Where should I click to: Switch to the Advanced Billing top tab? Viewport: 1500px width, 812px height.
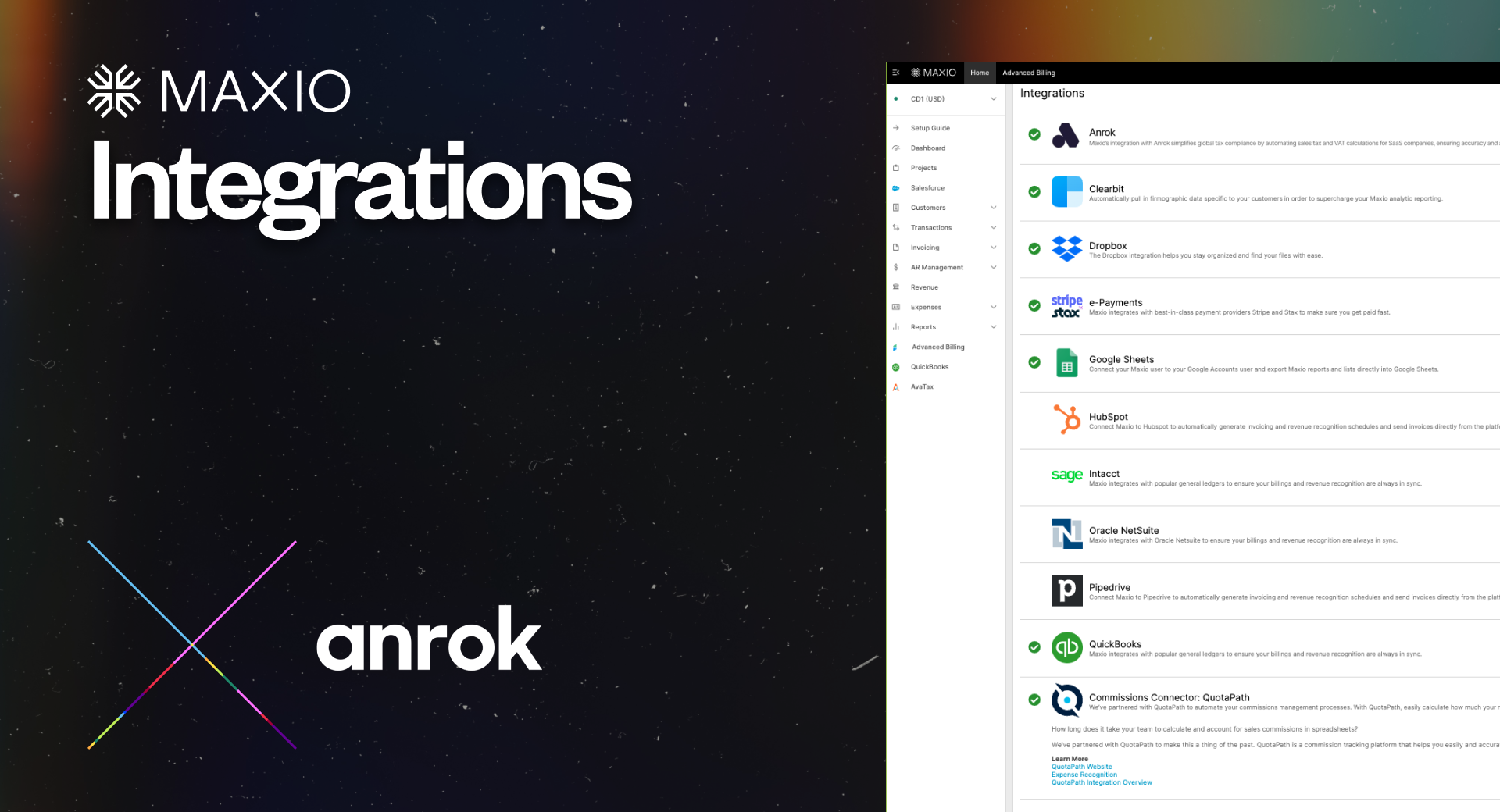1028,73
